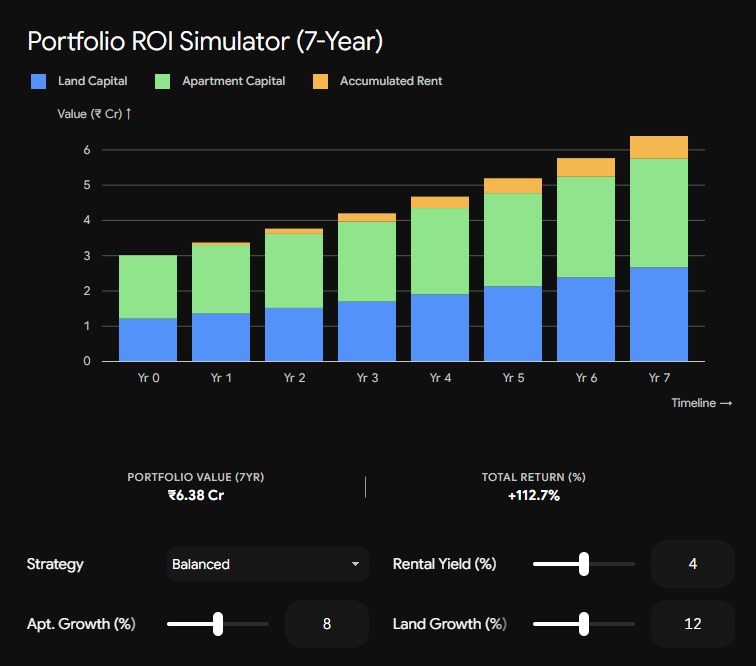Click the y-axis tick label 3
This screenshot has height=666, width=756.
pyautogui.click(x=87, y=256)
